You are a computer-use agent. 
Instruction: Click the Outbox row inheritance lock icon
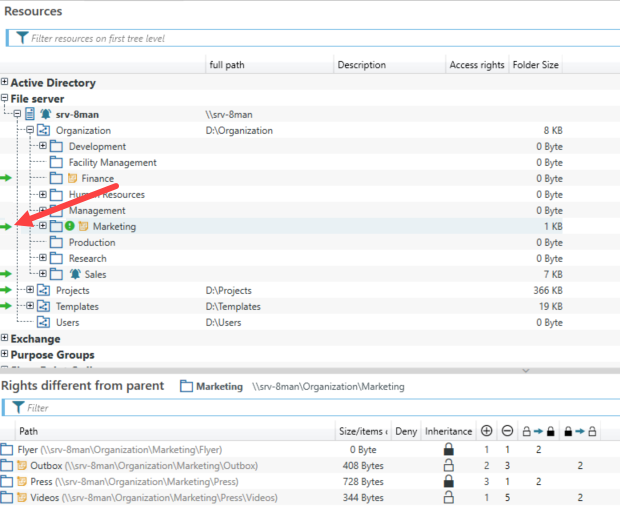coord(448,466)
